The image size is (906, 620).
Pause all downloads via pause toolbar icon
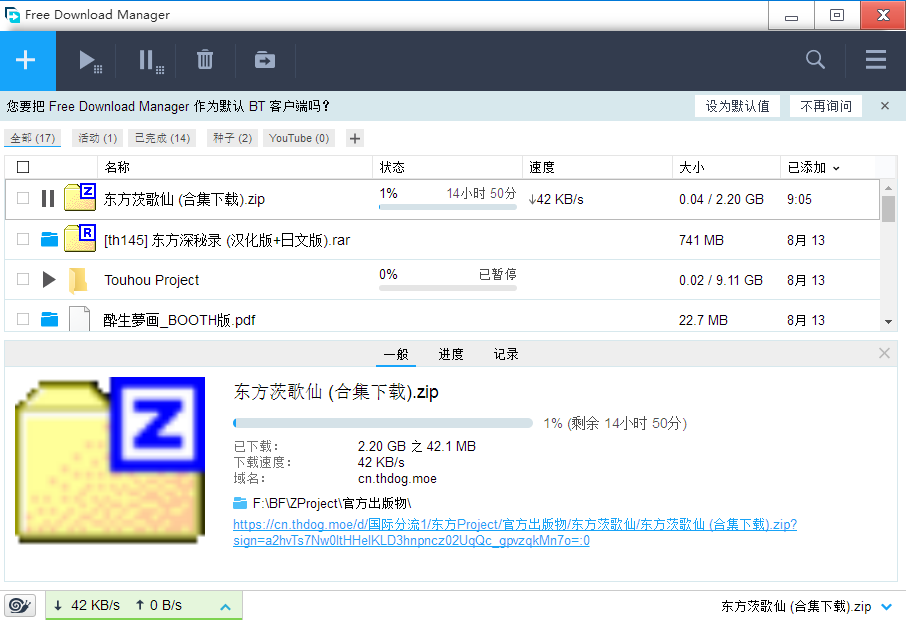click(x=151, y=61)
